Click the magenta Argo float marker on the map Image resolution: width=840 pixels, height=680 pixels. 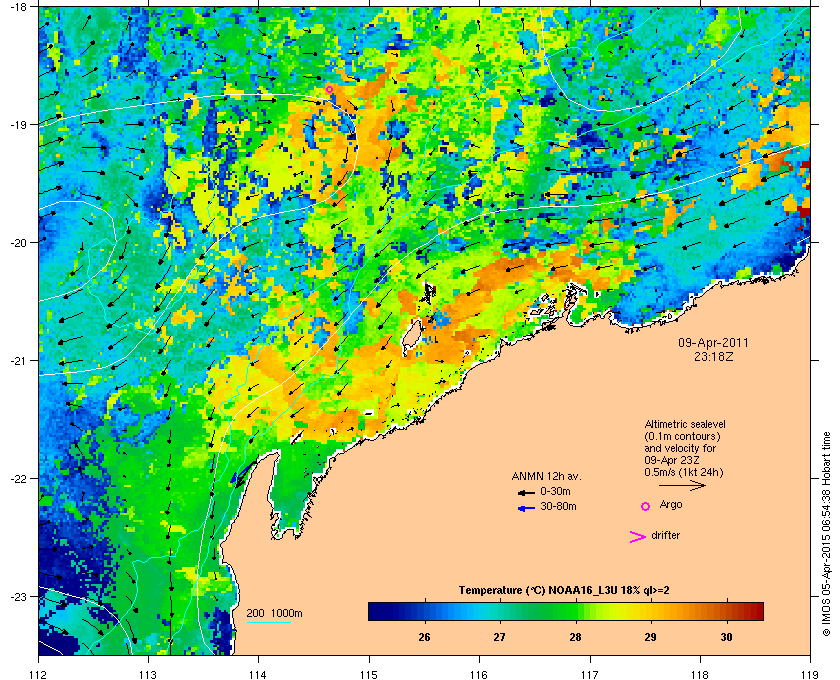point(329,89)
